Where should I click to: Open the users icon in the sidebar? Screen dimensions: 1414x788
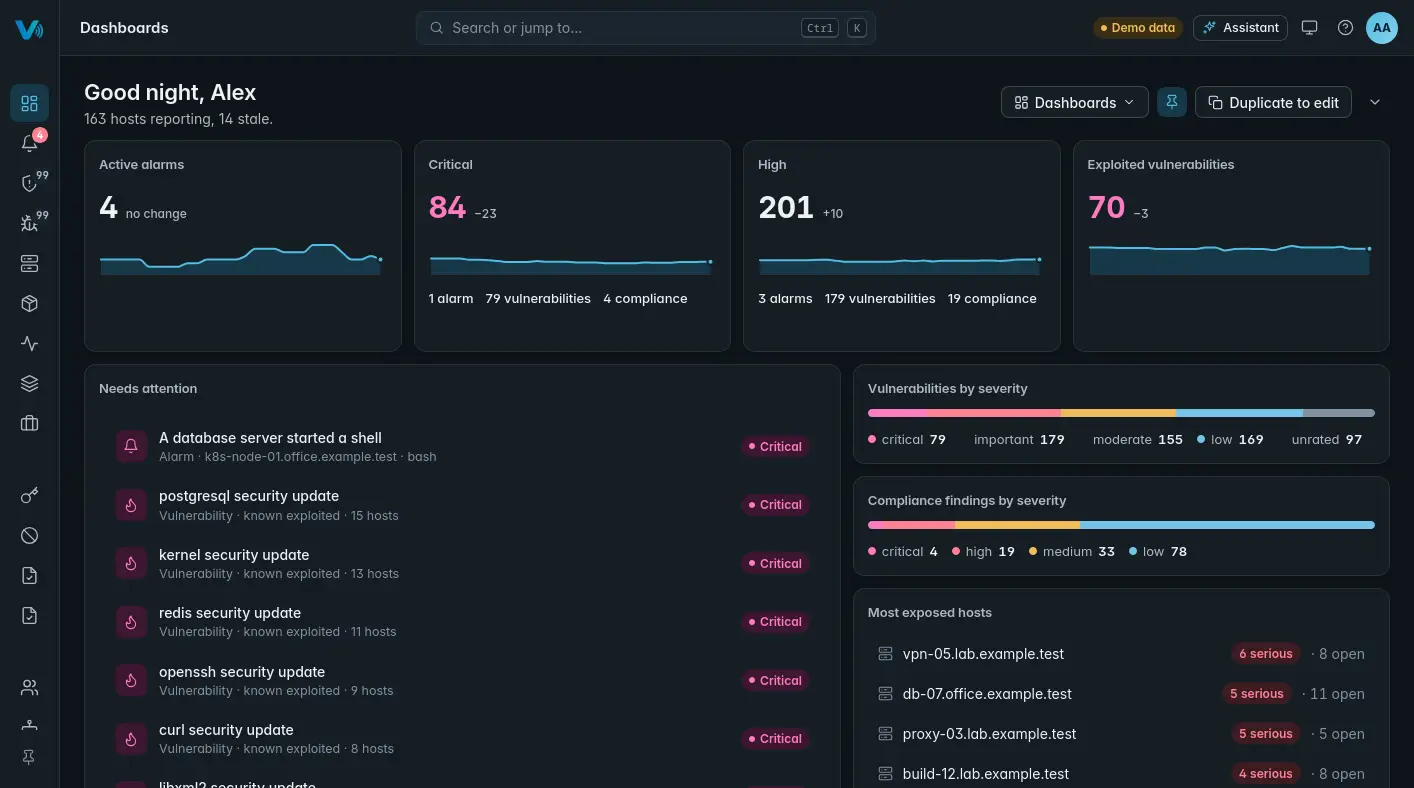point(29,688)
